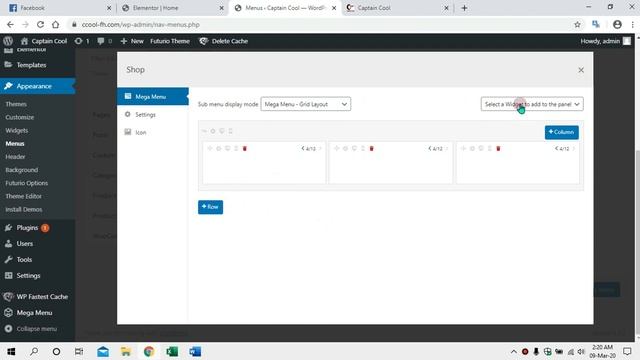Open Plugins in WordPress sidebar
The image size is (640, 360).
coord(38,228)
